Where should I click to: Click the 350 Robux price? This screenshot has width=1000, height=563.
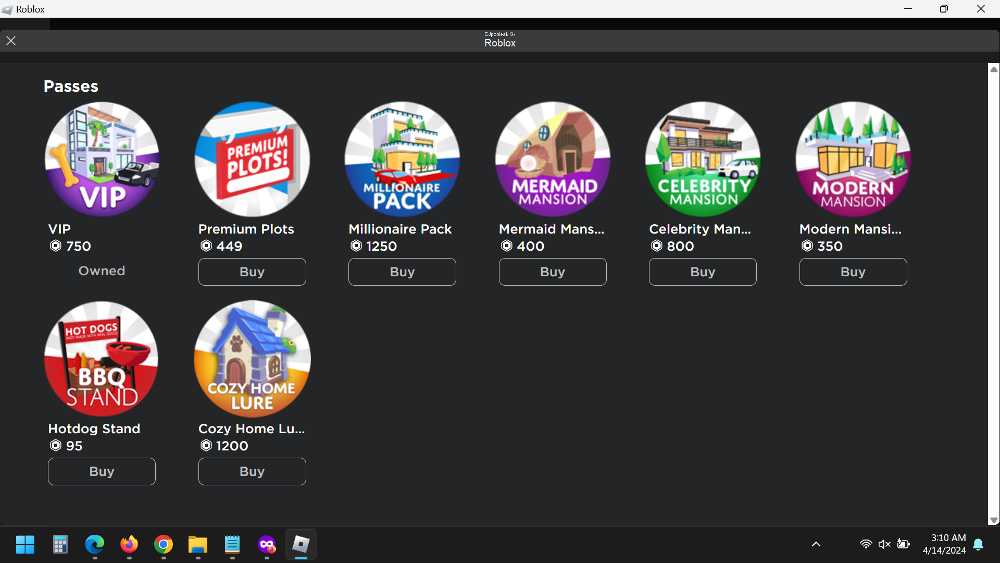click(822, 246)
